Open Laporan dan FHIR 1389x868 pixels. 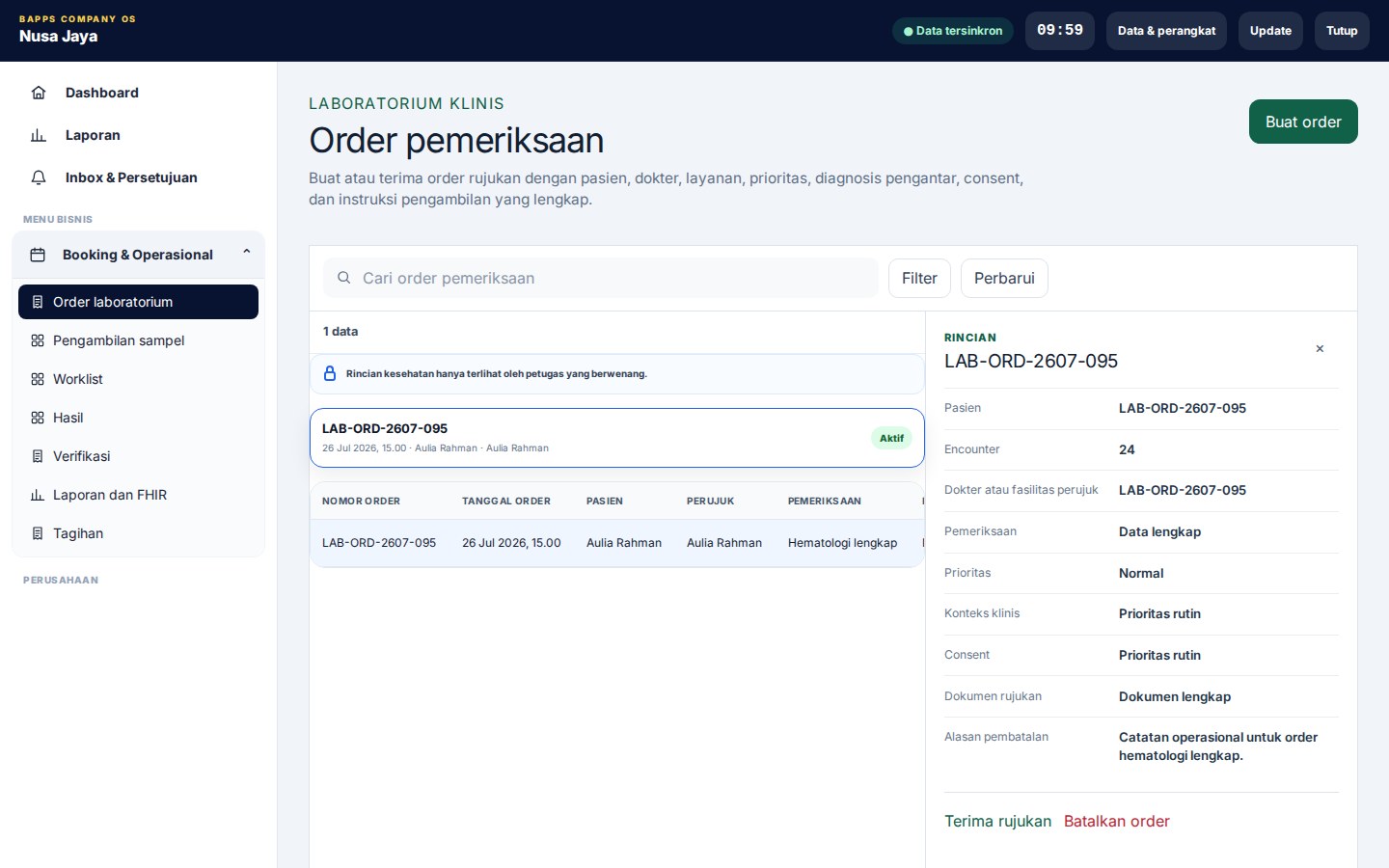pyautogui.click(x=138, y=495)
